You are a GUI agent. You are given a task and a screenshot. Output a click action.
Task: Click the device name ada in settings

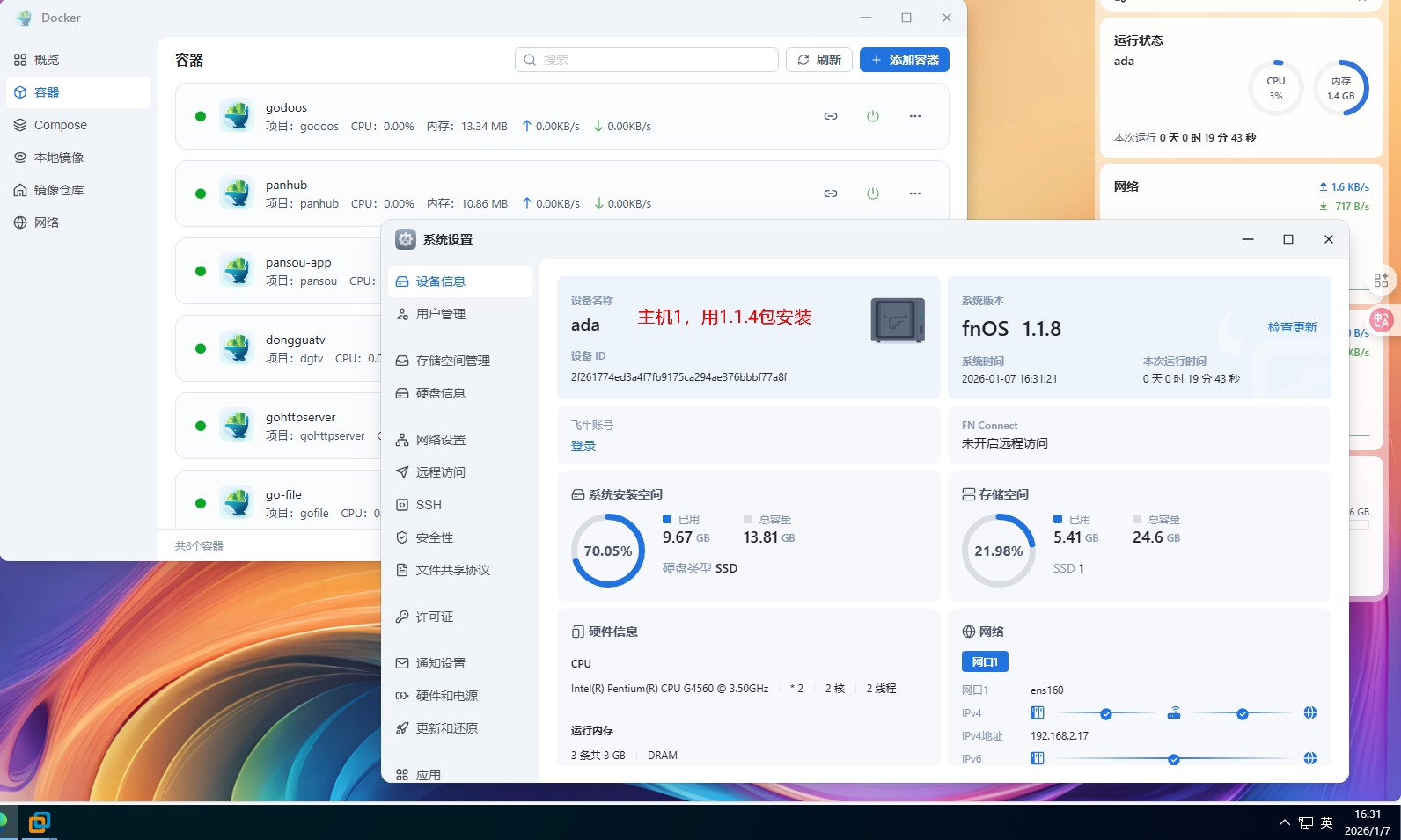point(585,325)
